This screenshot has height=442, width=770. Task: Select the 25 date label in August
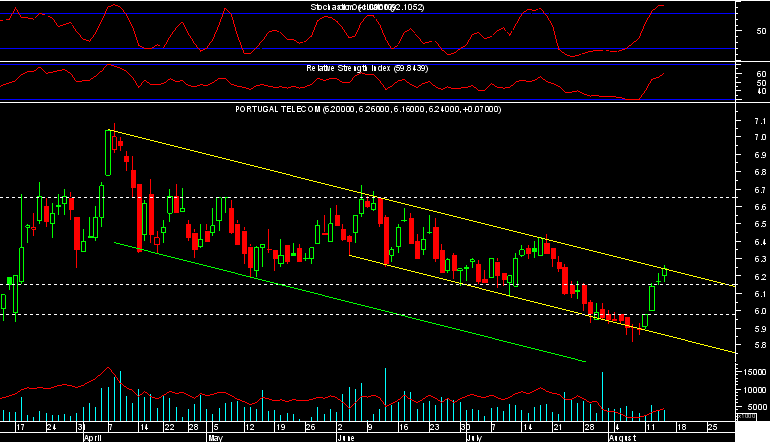coord(713,427)
